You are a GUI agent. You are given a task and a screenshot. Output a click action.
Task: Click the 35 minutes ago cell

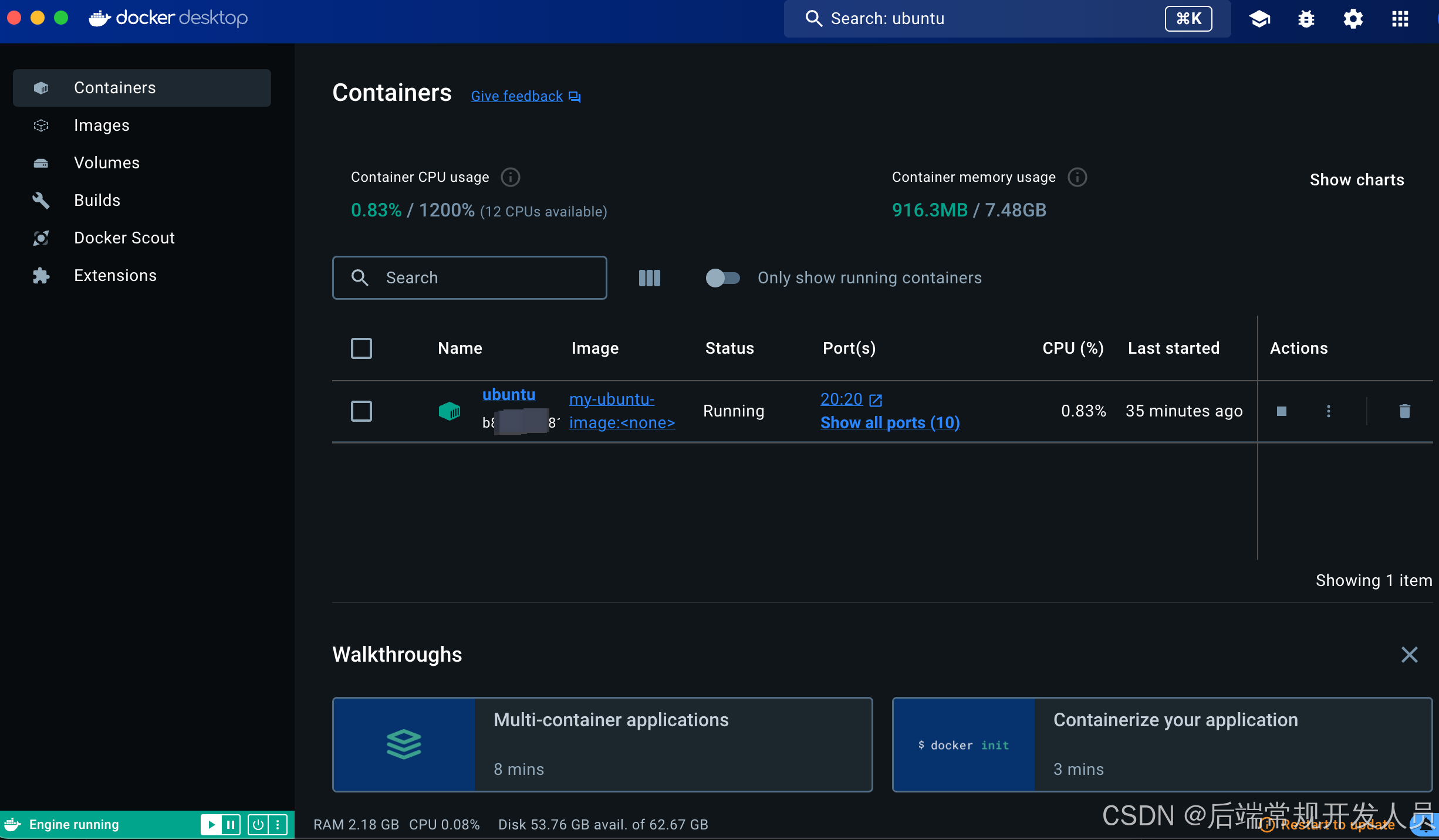(1184, 411)
